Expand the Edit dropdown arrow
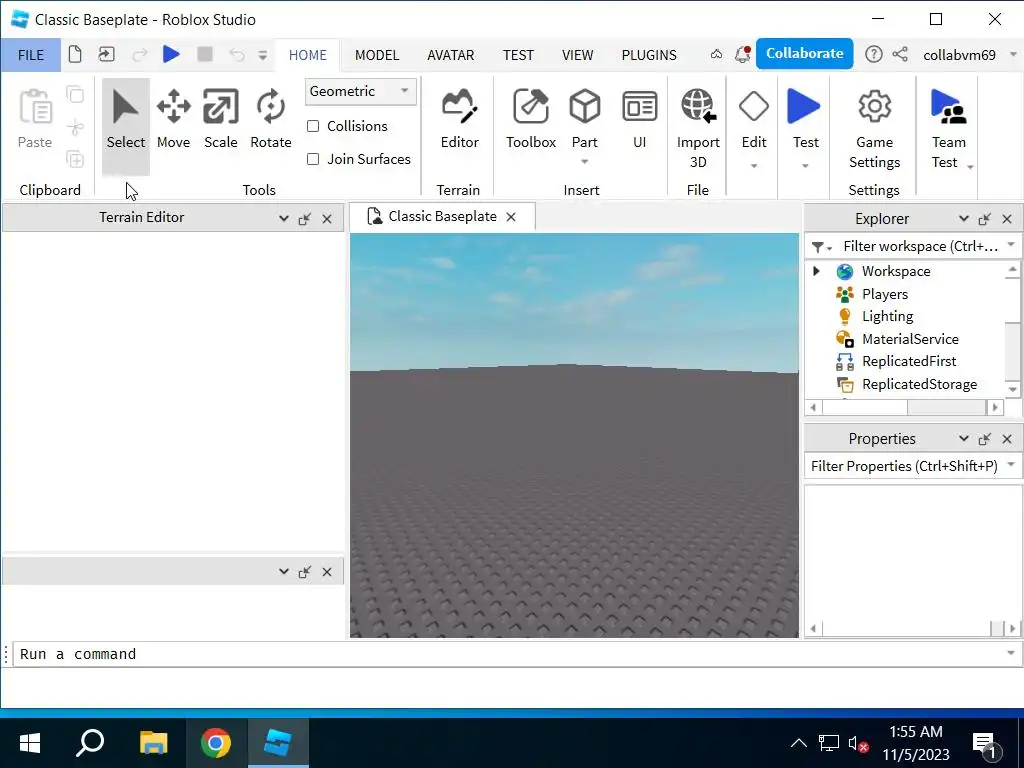Viewport: 1024px width, 768px height. pyautogui.click(x=754, y=165)
